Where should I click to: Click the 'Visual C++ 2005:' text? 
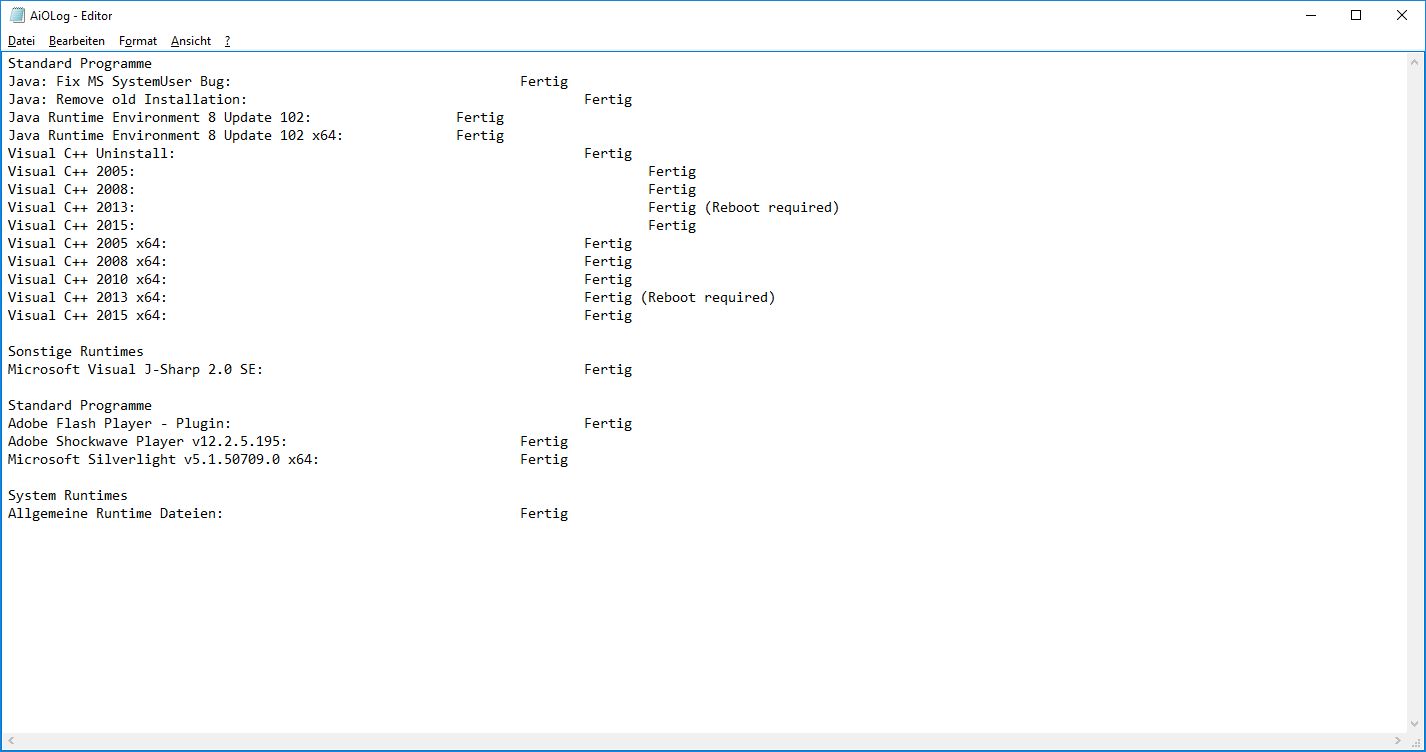pyautogui.click(x=71, y=172)
